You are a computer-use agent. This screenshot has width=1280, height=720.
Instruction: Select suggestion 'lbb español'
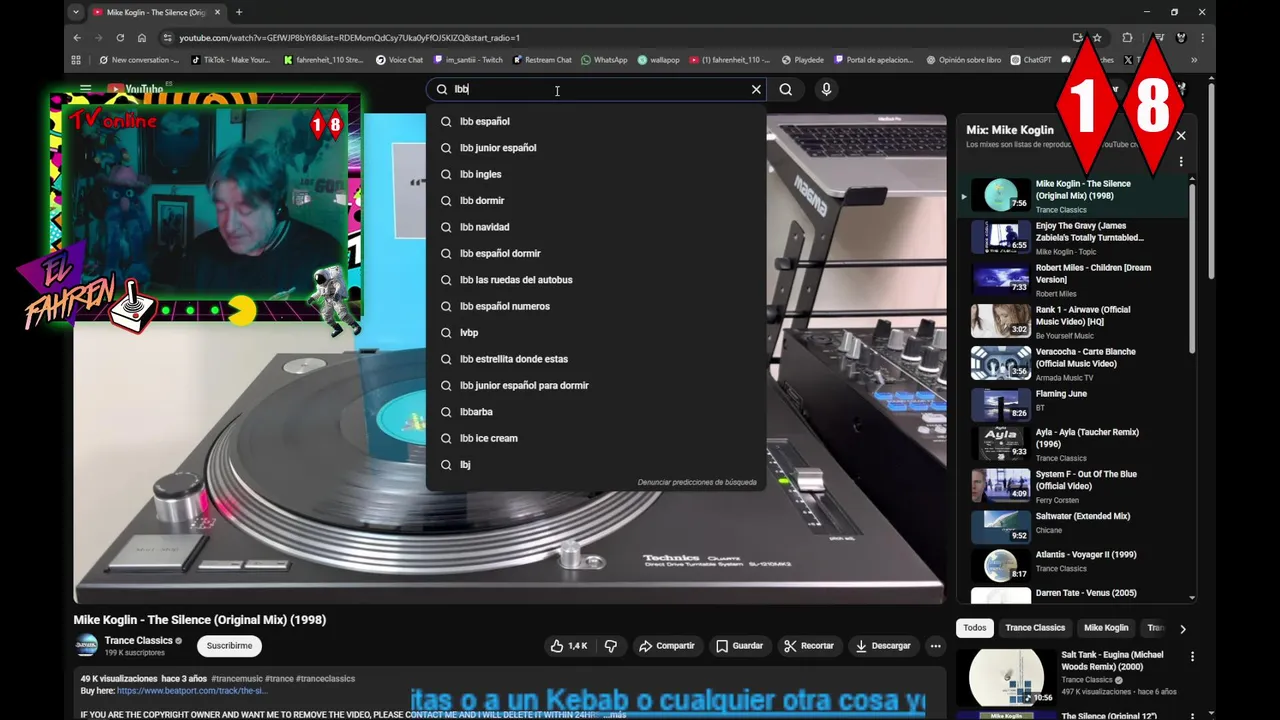tap(596, 121)
